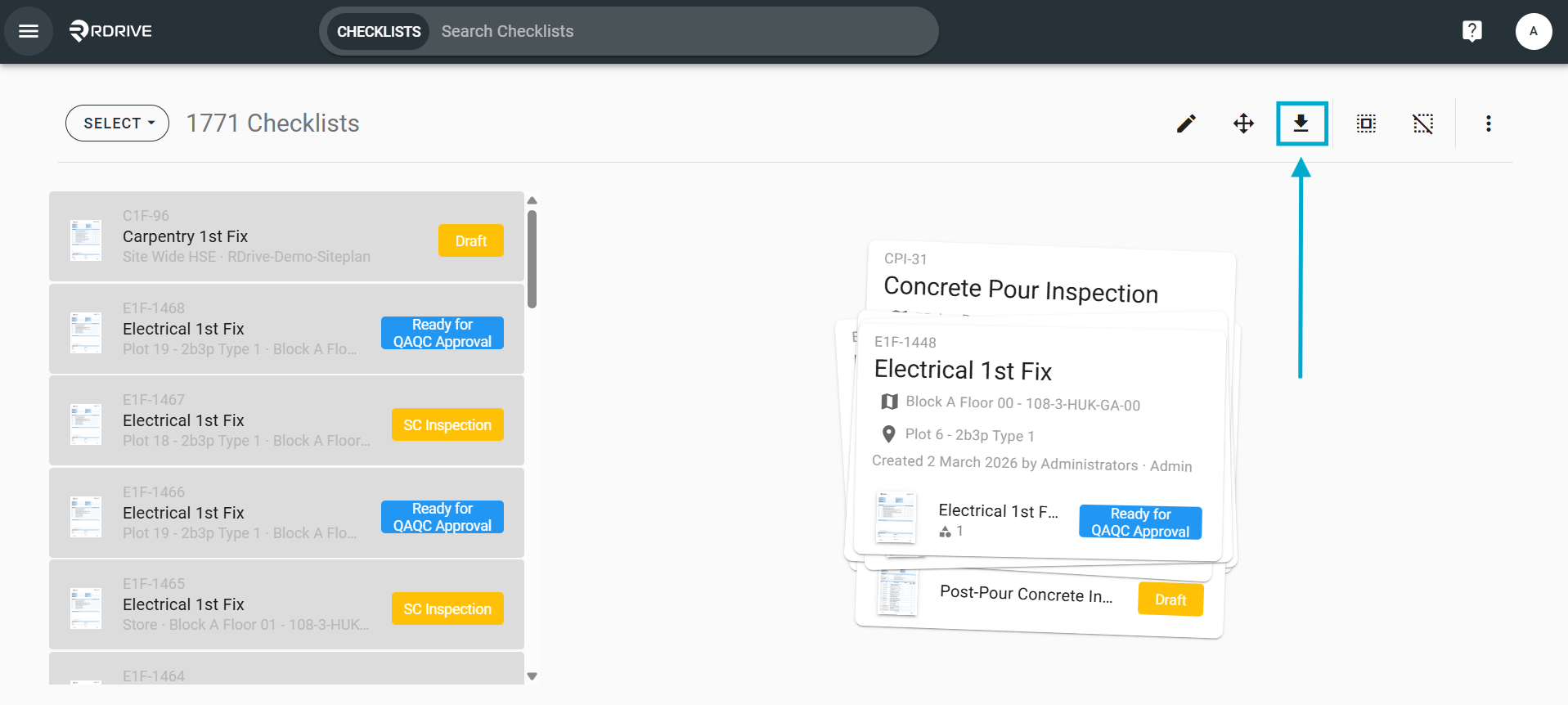The image size is (1568, 705).
Task: Open the help question mark icon
Action: 1471,31
